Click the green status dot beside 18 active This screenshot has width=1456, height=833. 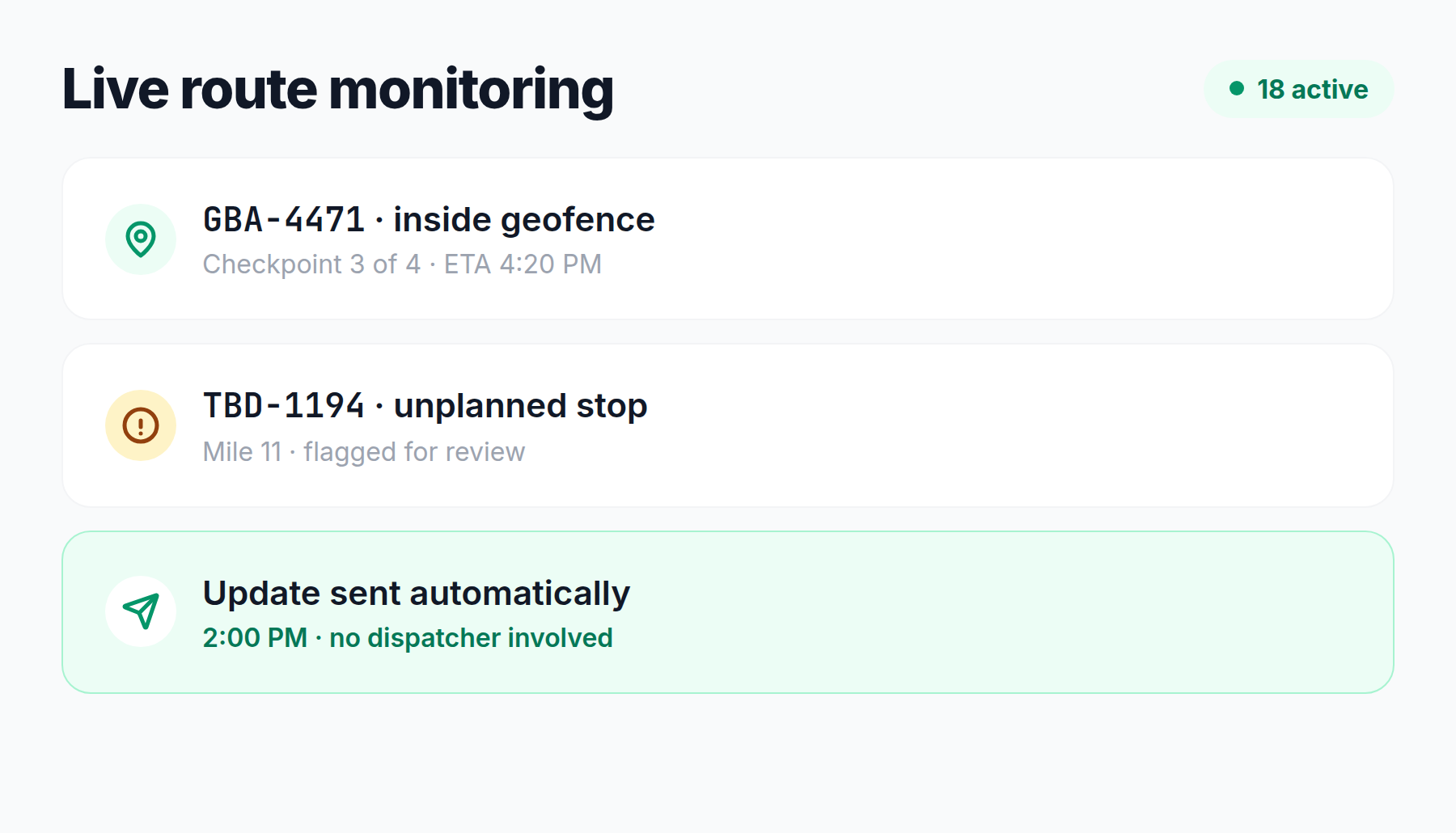pyautogui.click(x=1237, y=88)
